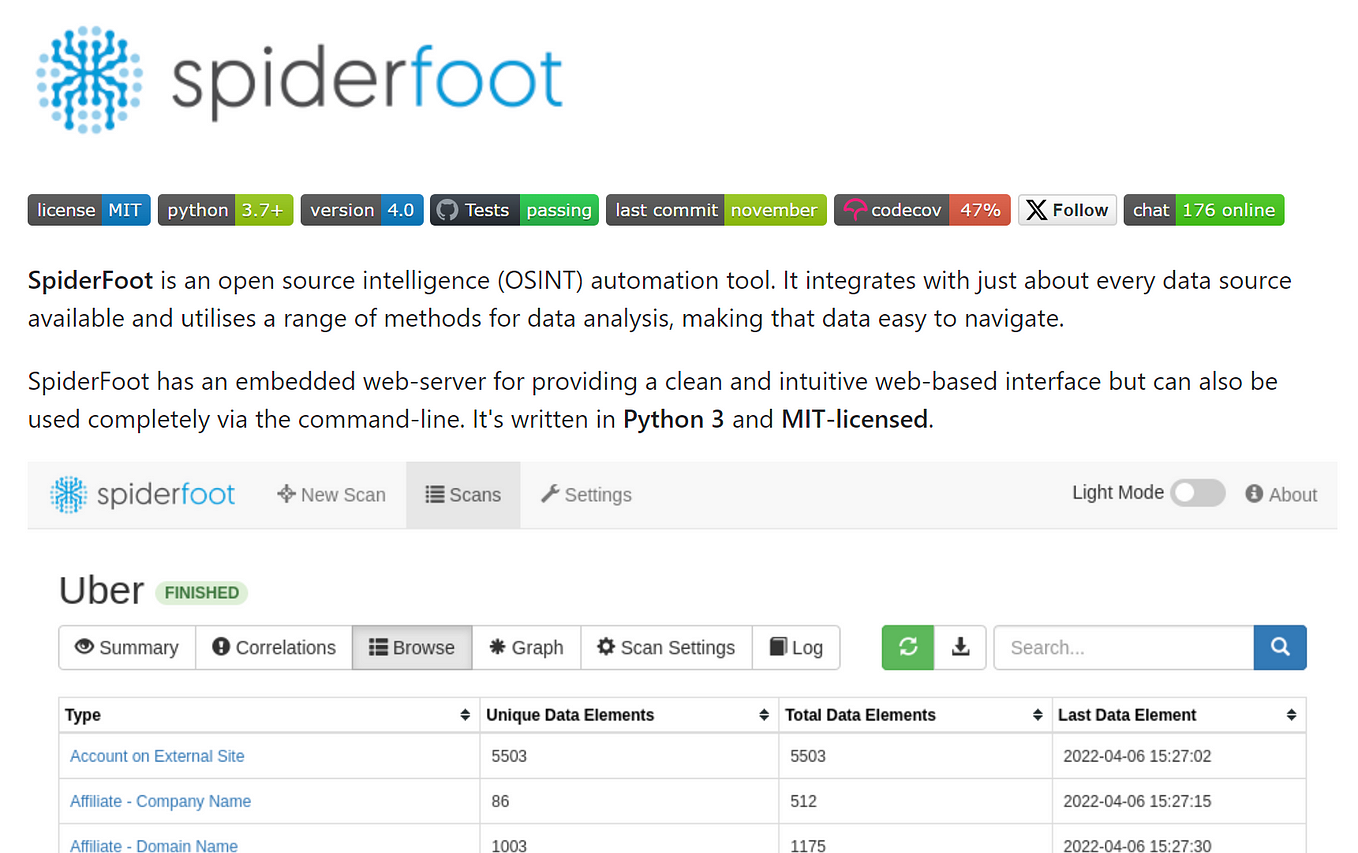This screenshot has width=1358, height=853.
Task: Click the green refresh scan results icon
Action: pos(908,647)
